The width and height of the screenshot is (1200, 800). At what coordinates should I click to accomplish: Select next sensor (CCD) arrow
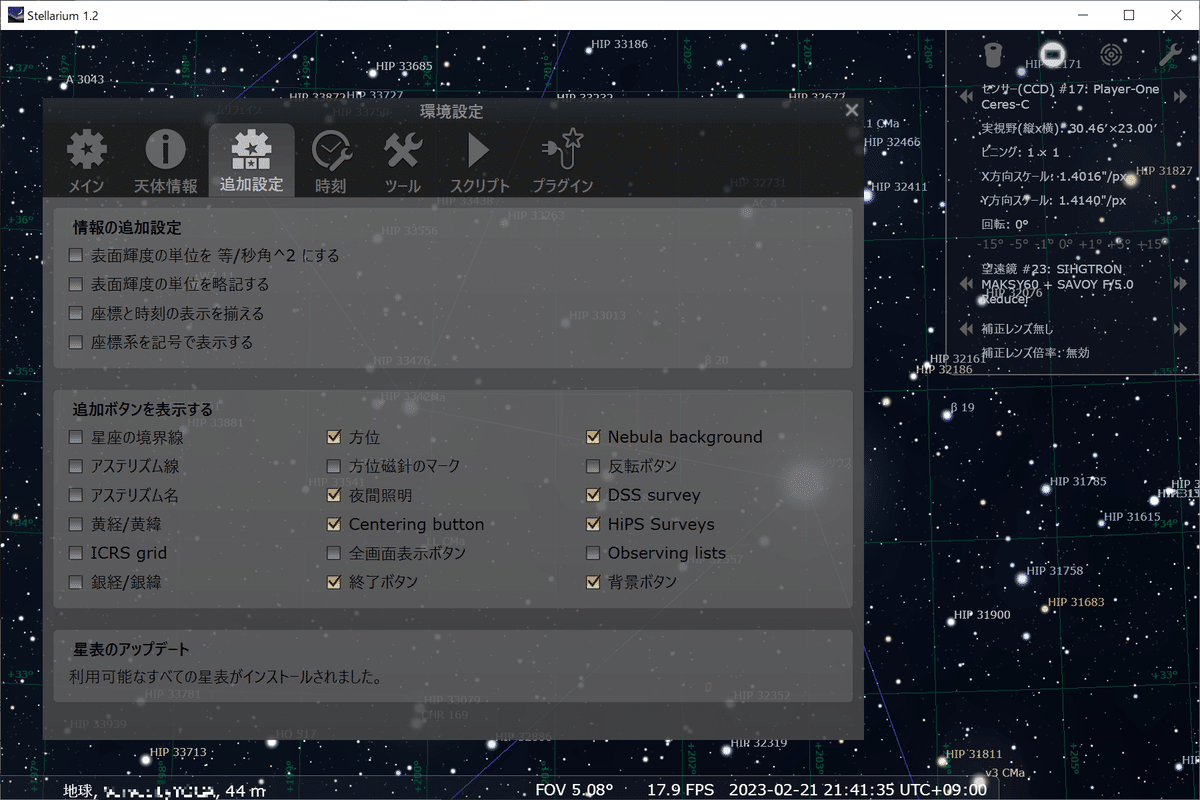[1178, 97]
